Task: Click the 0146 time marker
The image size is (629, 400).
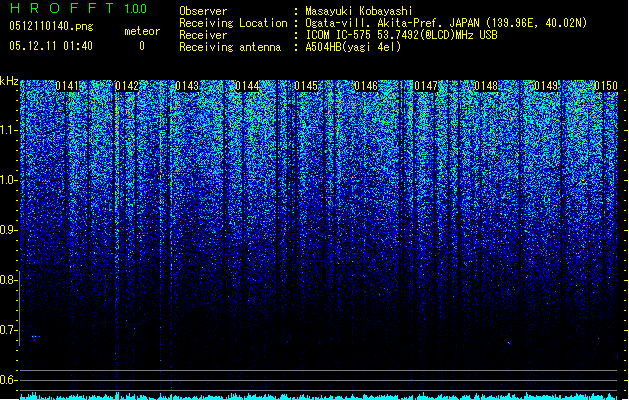Action: tap(366, 86)
